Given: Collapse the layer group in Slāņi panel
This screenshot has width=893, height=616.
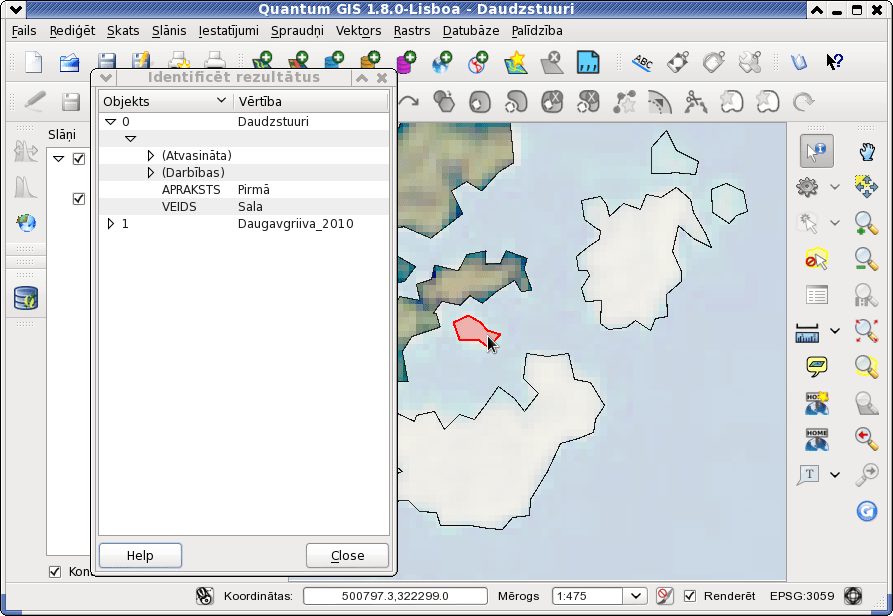Looking at the screenshot, I should 59,159.
